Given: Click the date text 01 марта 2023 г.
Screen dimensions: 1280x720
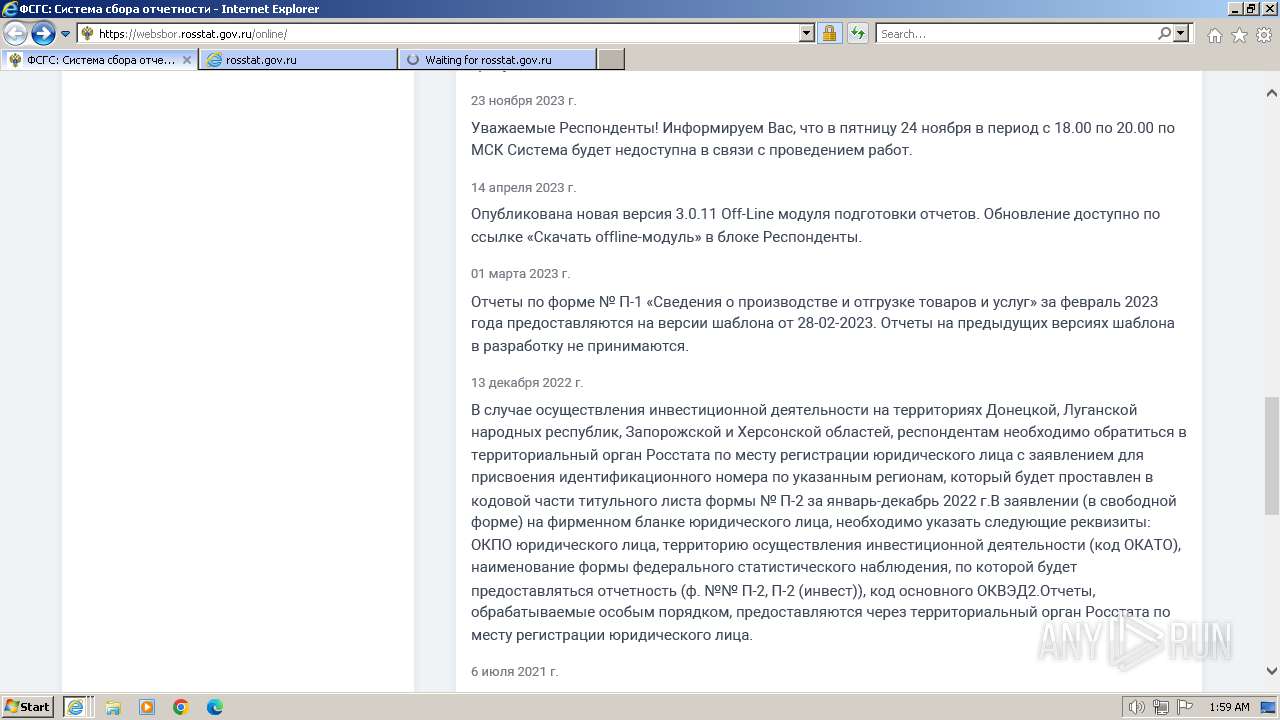Looking at the screenshot, I should point(520,274).
